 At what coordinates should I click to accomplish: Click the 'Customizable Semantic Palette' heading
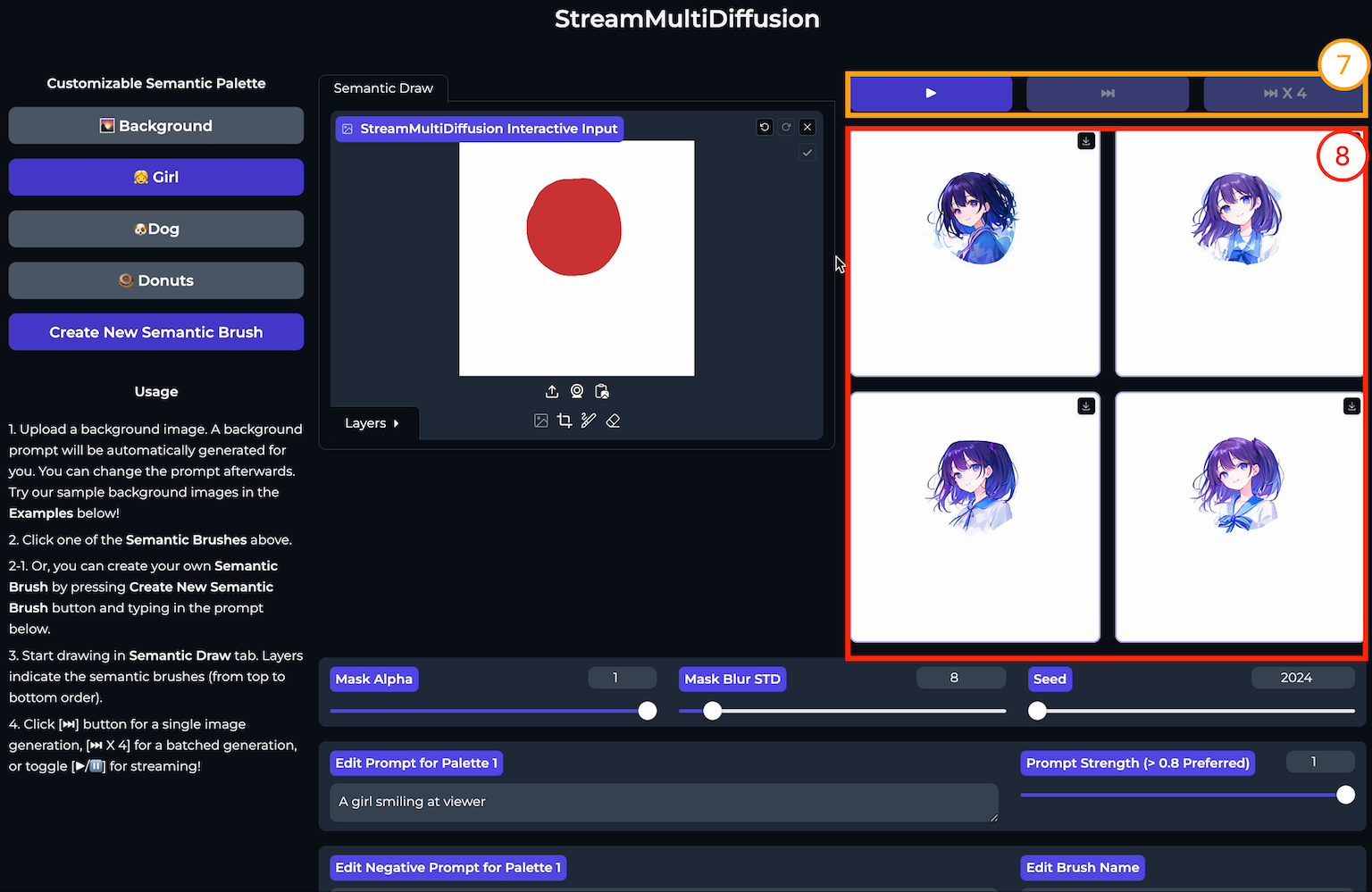156,83
